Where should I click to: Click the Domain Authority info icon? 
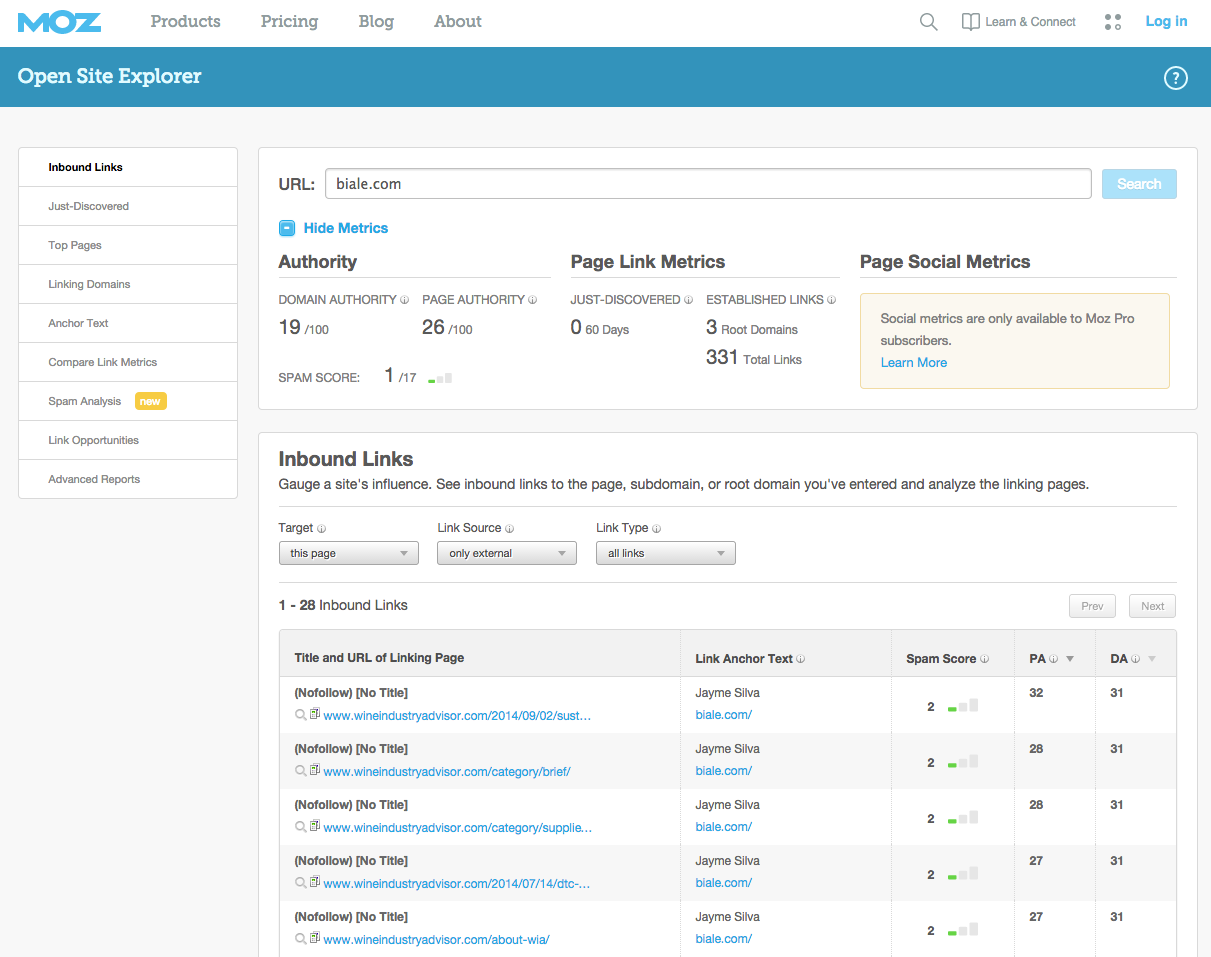click(x=405, y=300)
